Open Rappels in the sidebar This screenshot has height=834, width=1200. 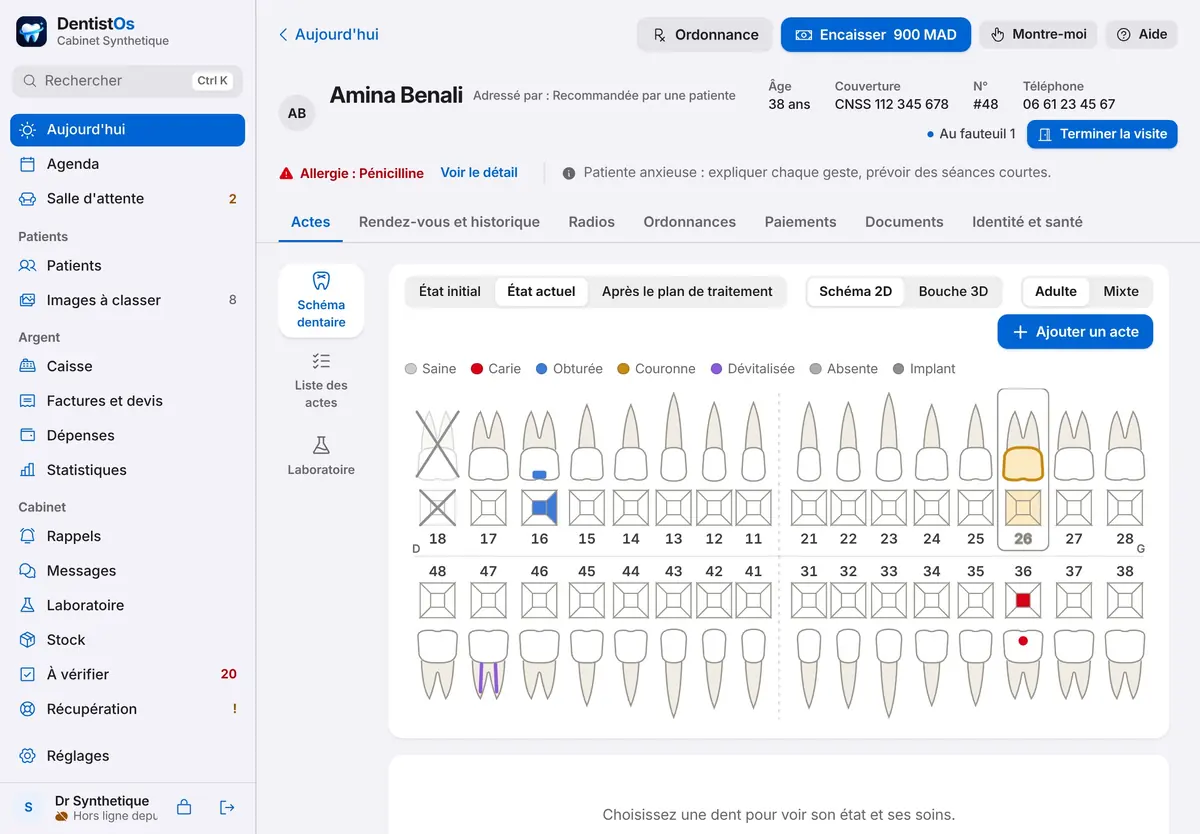(127, 537)
